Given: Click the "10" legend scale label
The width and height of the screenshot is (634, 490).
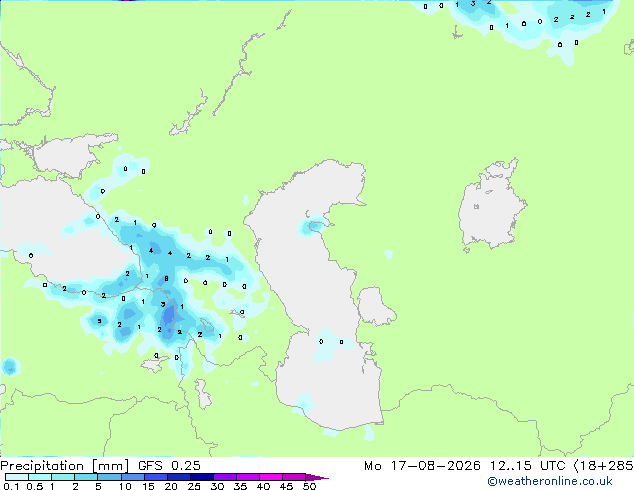Looking at the screenshot, I should [x=125, y=486].
